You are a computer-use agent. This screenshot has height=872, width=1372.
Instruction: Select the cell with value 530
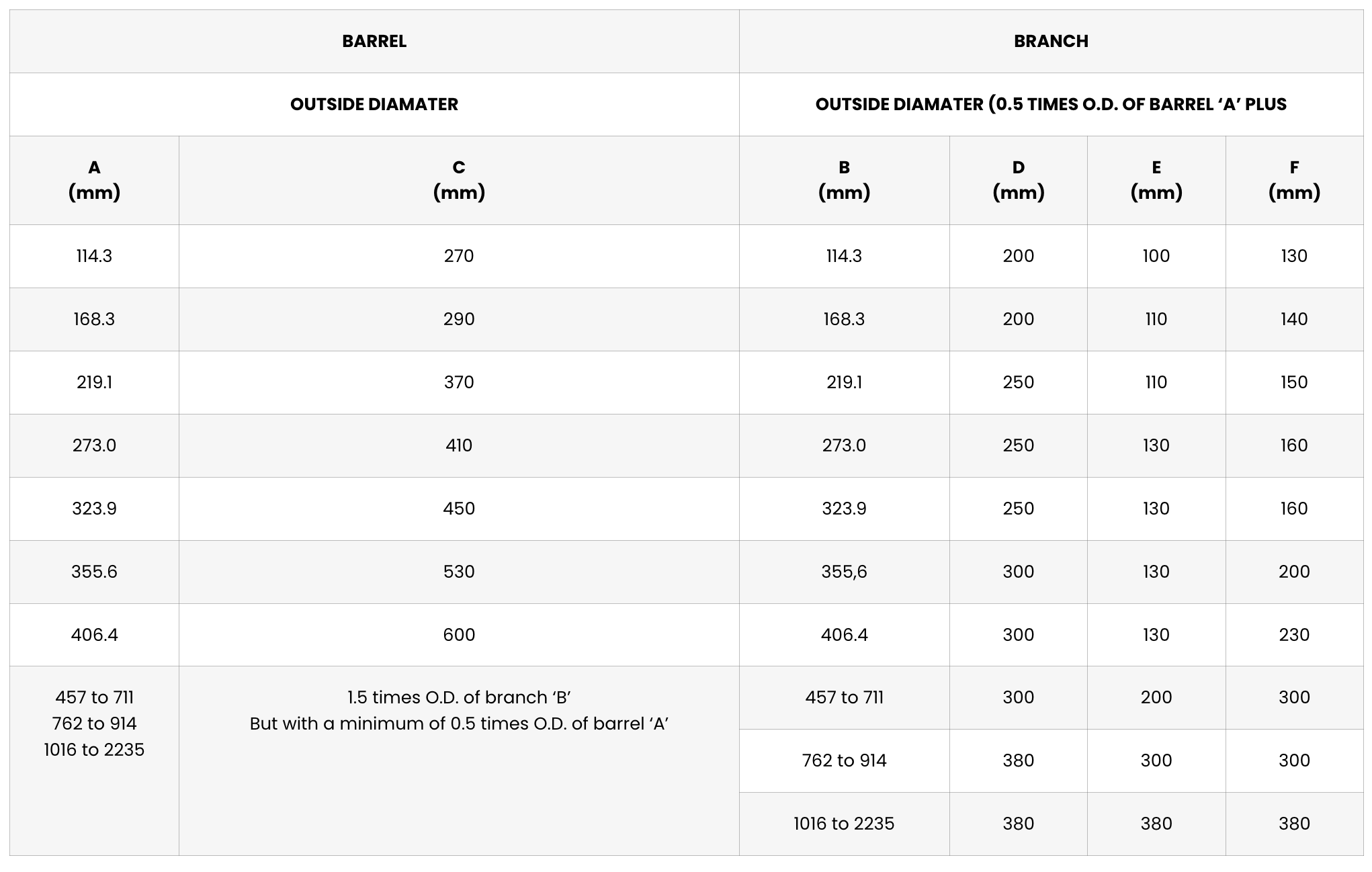tap(459, 572)
